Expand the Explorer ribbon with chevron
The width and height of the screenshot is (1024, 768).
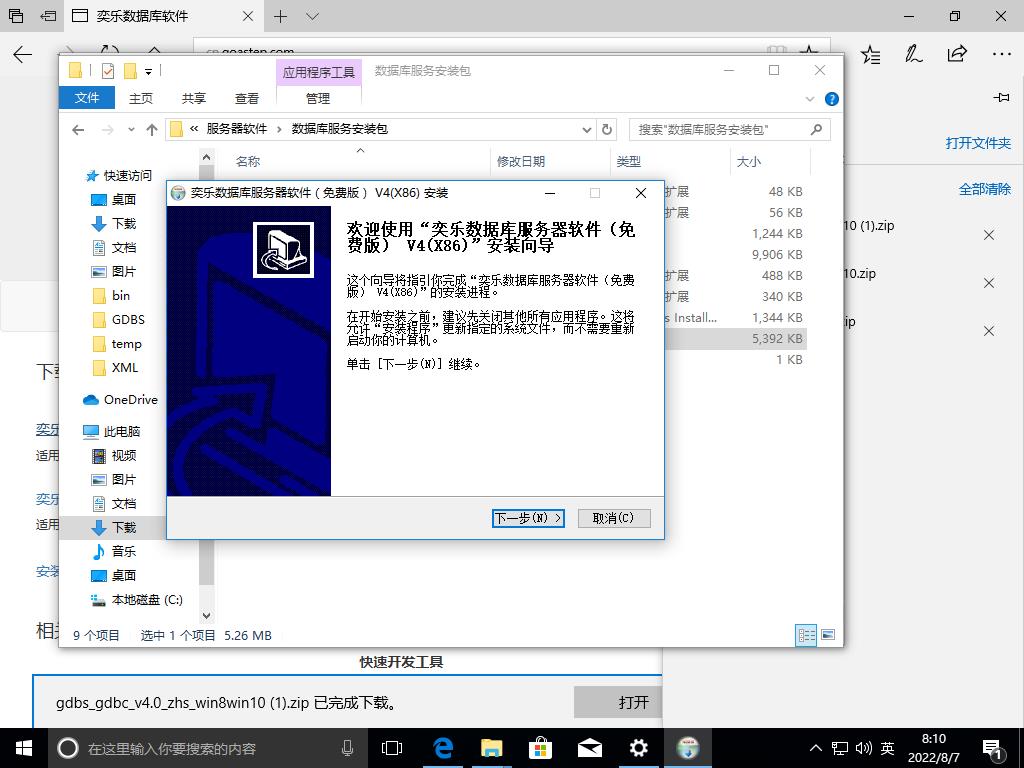tap(811, 99)
